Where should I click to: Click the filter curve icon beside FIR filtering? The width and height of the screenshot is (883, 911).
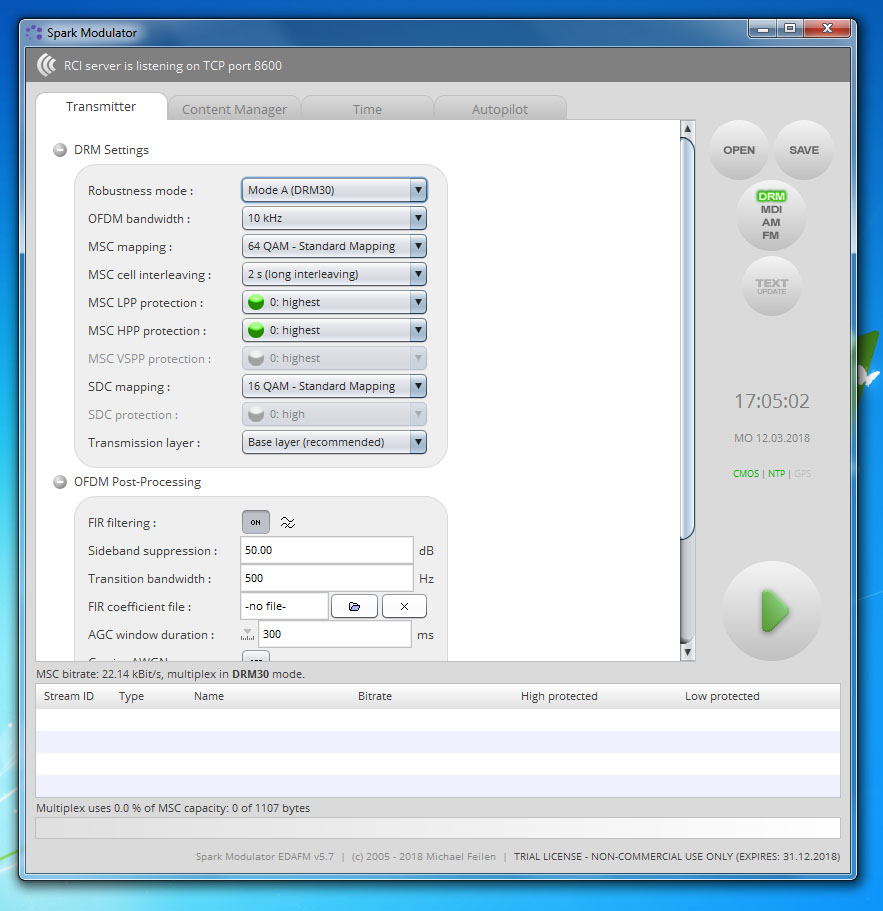tap(288, 522)
